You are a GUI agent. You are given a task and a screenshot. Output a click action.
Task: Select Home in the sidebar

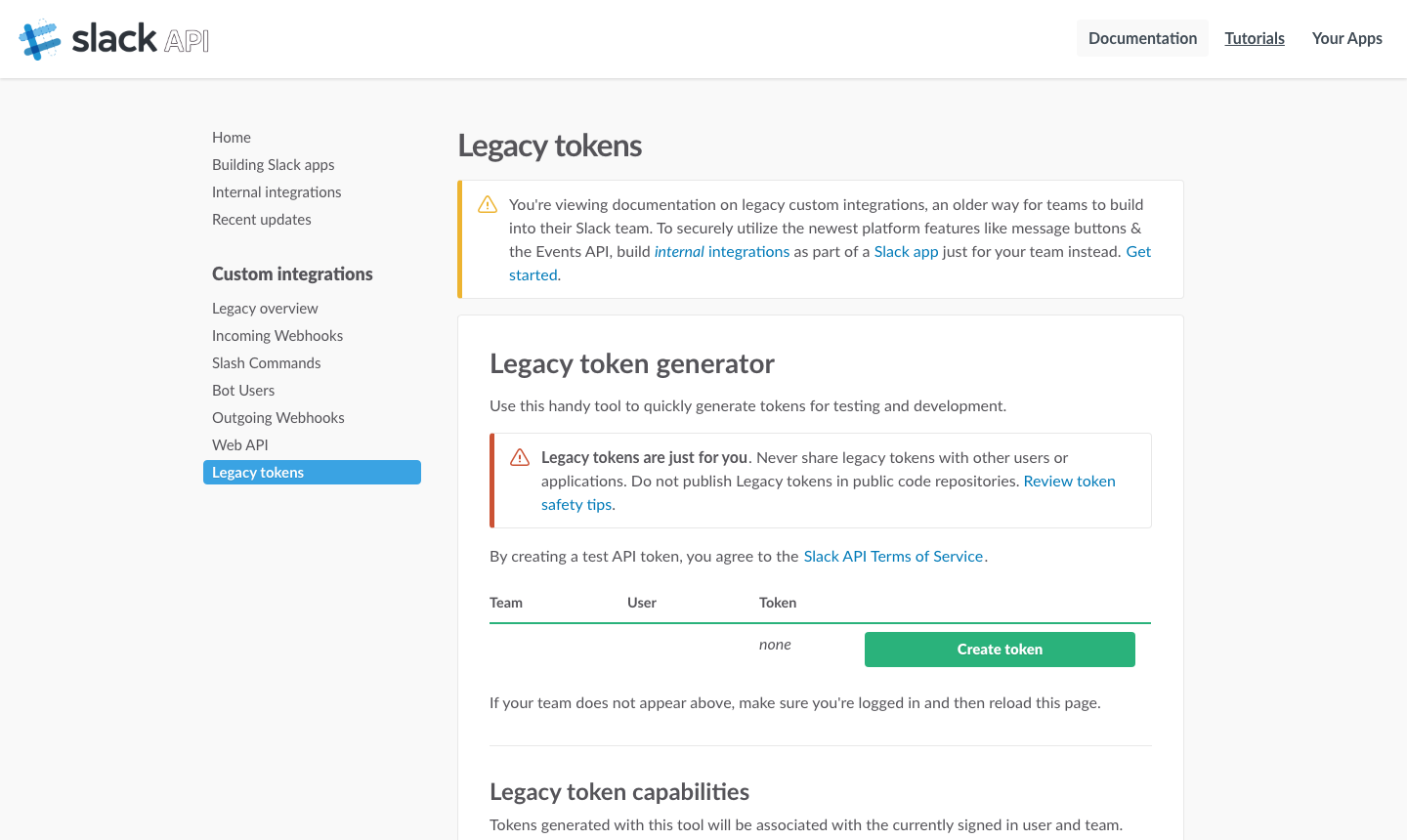pyautogui.click(x=232, y=138)
